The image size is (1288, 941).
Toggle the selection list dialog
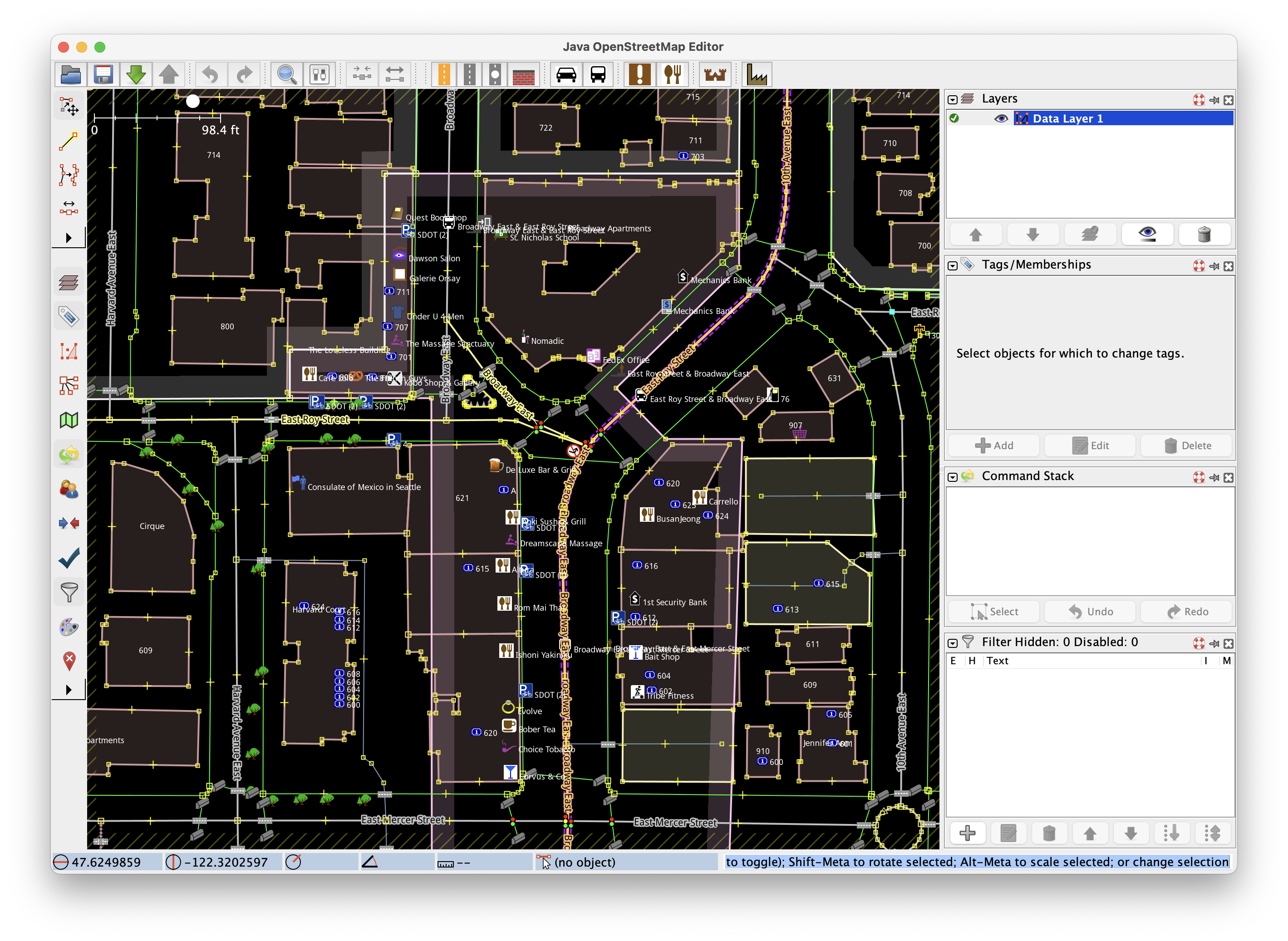(69, 352)
